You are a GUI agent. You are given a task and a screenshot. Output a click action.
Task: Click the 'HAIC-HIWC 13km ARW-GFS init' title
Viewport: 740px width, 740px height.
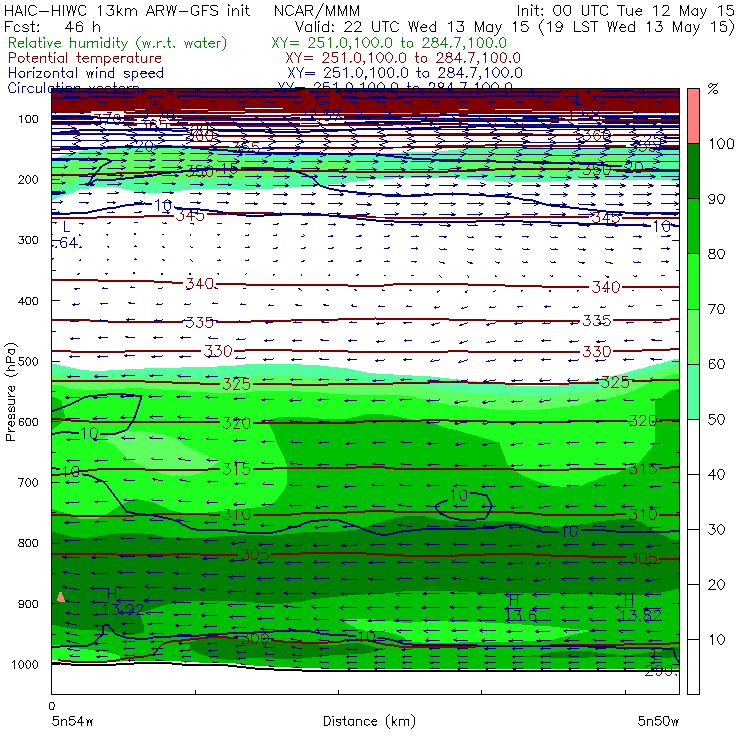click(x=126, y=10)
